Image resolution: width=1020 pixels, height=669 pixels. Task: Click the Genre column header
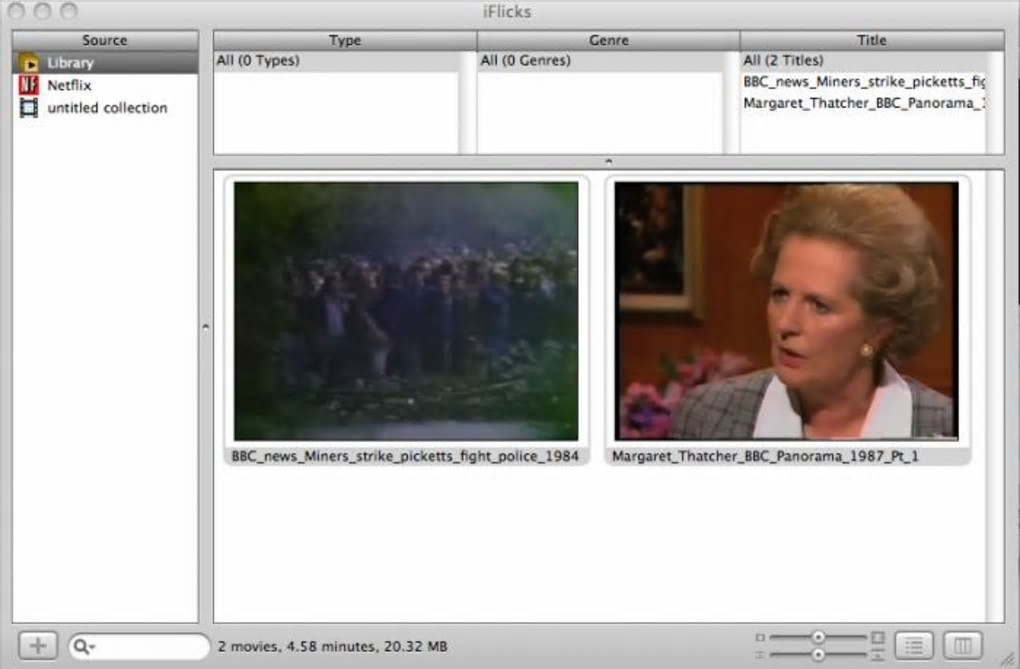[608, 40]
